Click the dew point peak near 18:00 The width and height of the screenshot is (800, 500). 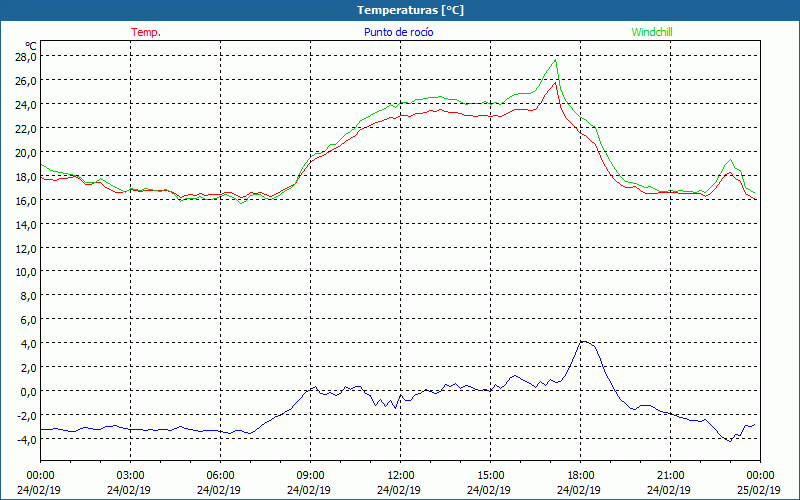coord(583,341)
